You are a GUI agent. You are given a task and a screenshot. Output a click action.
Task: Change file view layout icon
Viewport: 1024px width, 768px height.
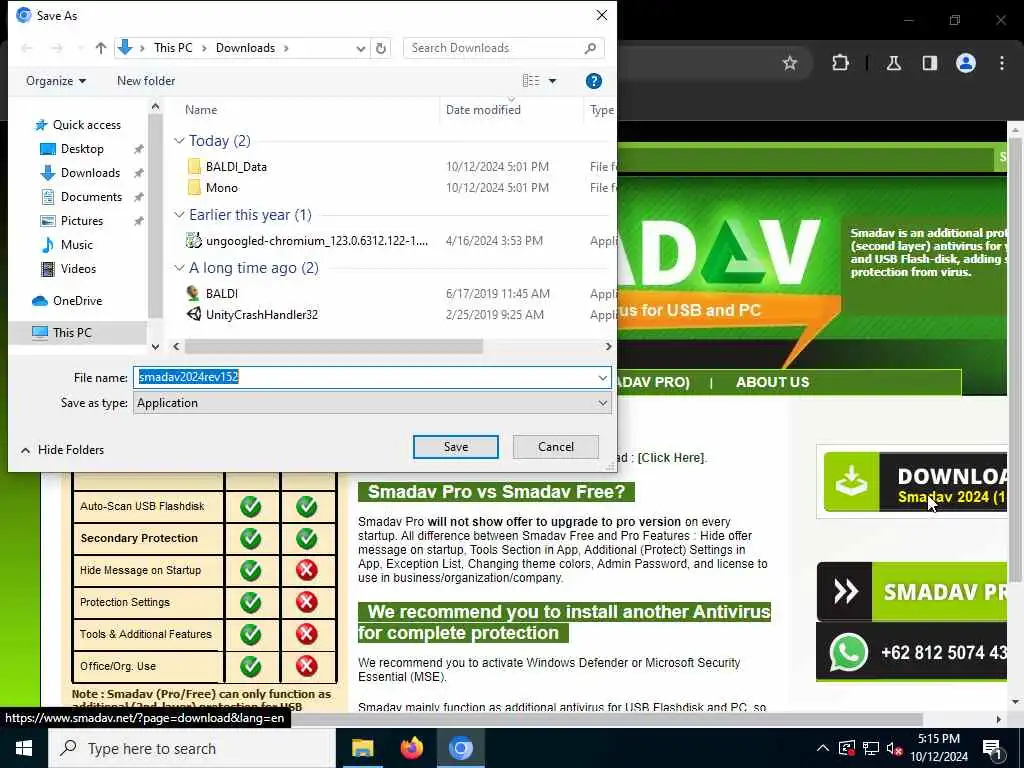(531, 81)
